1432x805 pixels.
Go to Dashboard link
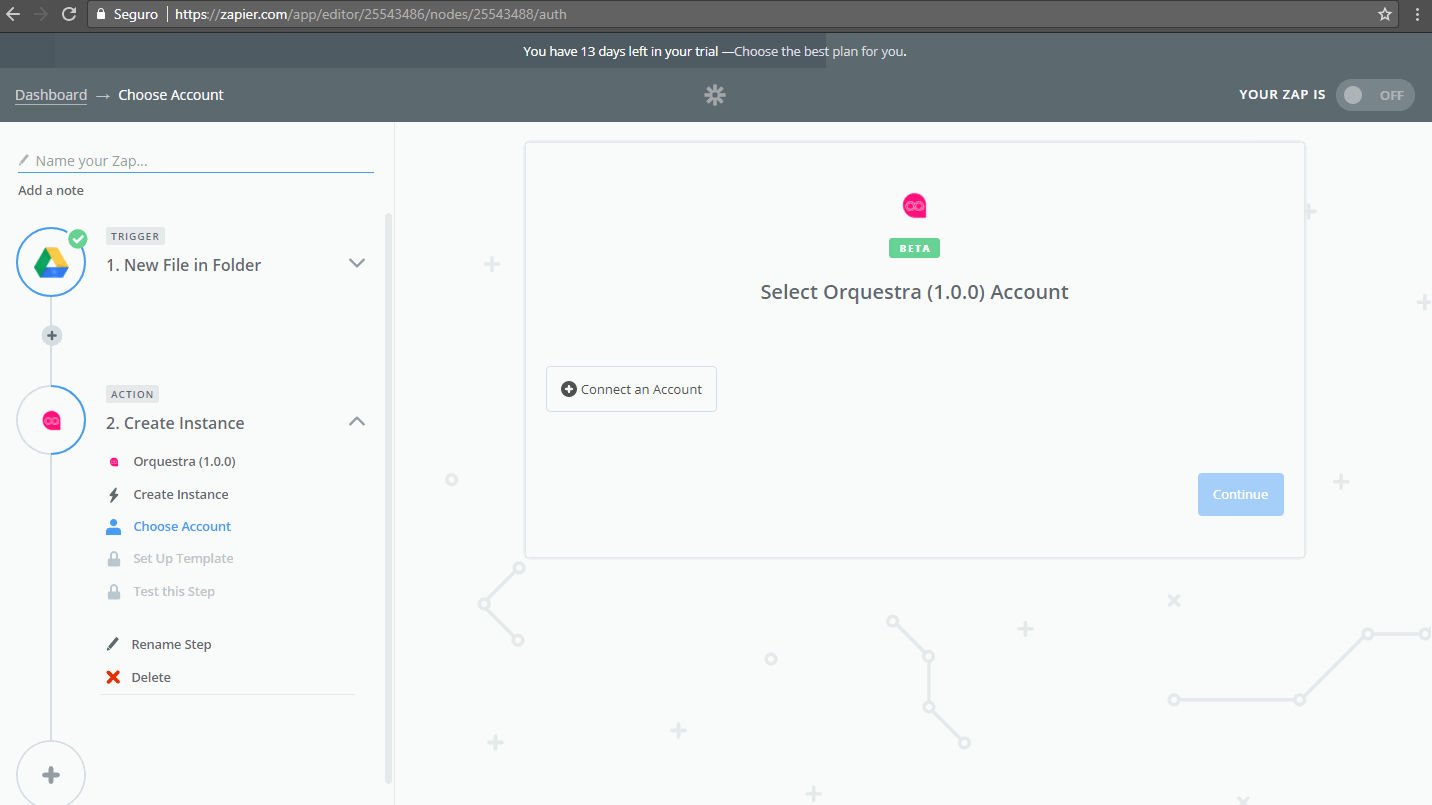pyautogui.click(x=51, y=95)
